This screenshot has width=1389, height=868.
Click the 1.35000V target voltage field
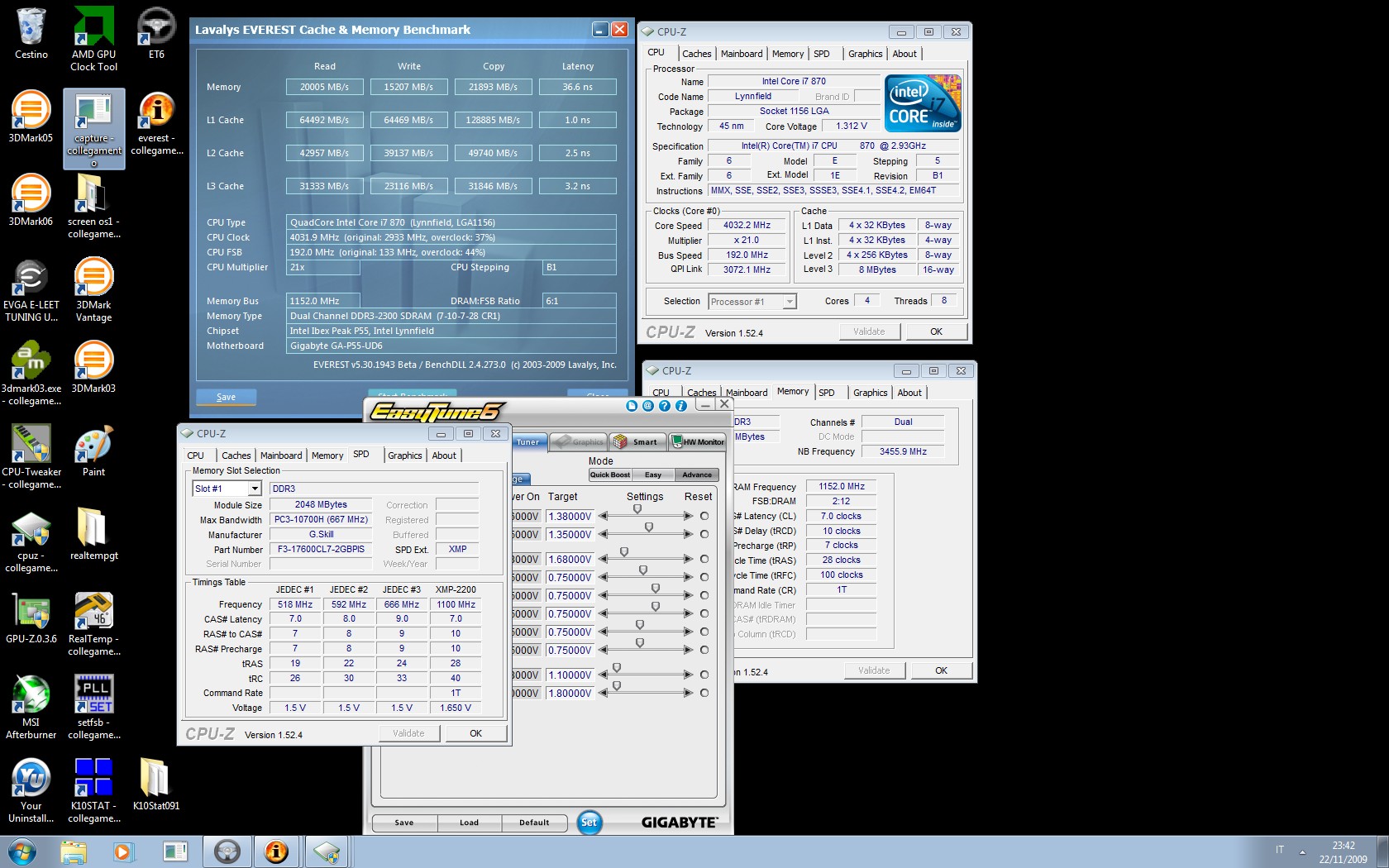coord(570,534)
